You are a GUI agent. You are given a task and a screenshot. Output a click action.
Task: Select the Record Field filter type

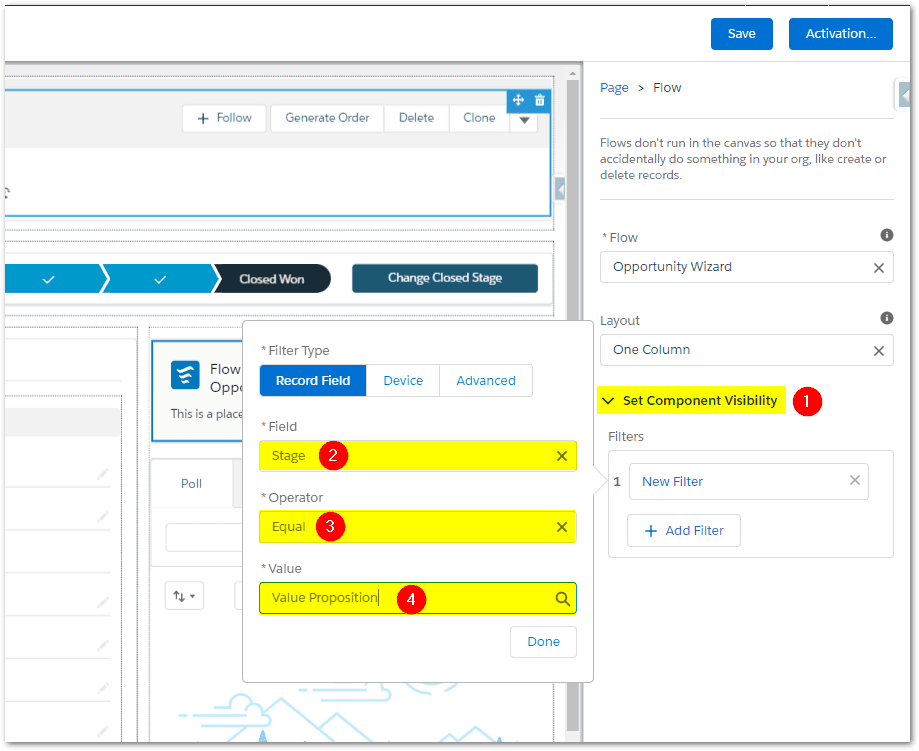tap(313, 381)
